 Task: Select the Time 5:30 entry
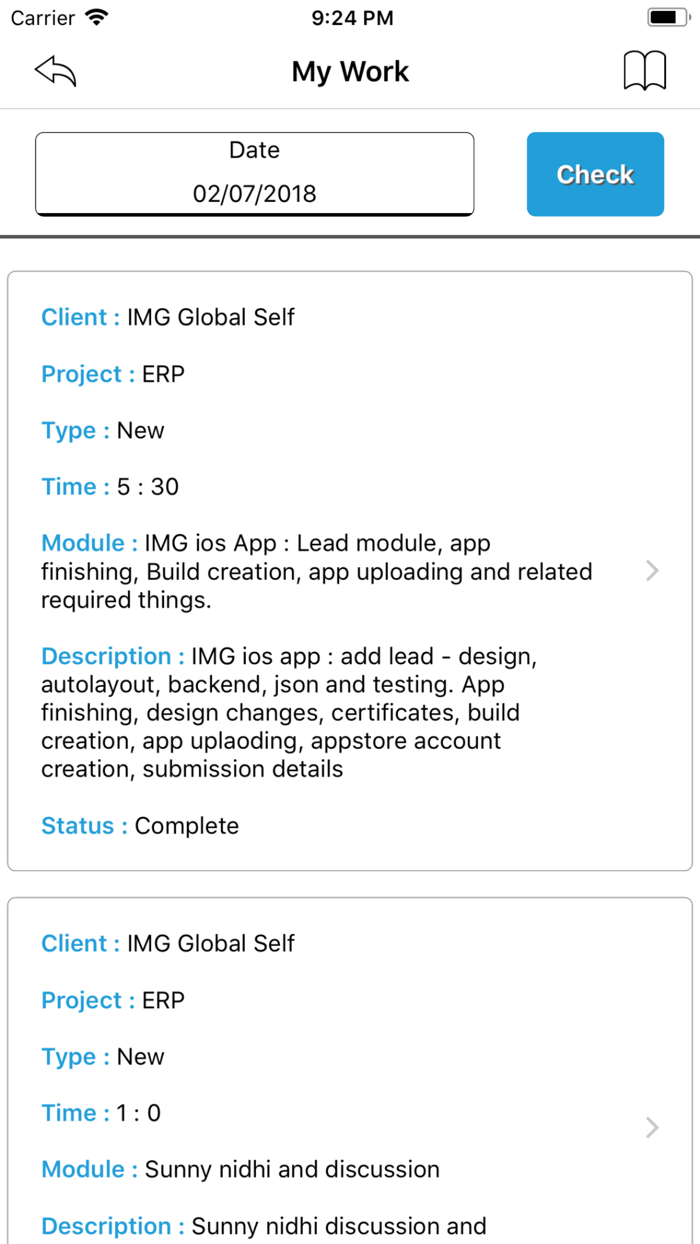pos(109,487)
